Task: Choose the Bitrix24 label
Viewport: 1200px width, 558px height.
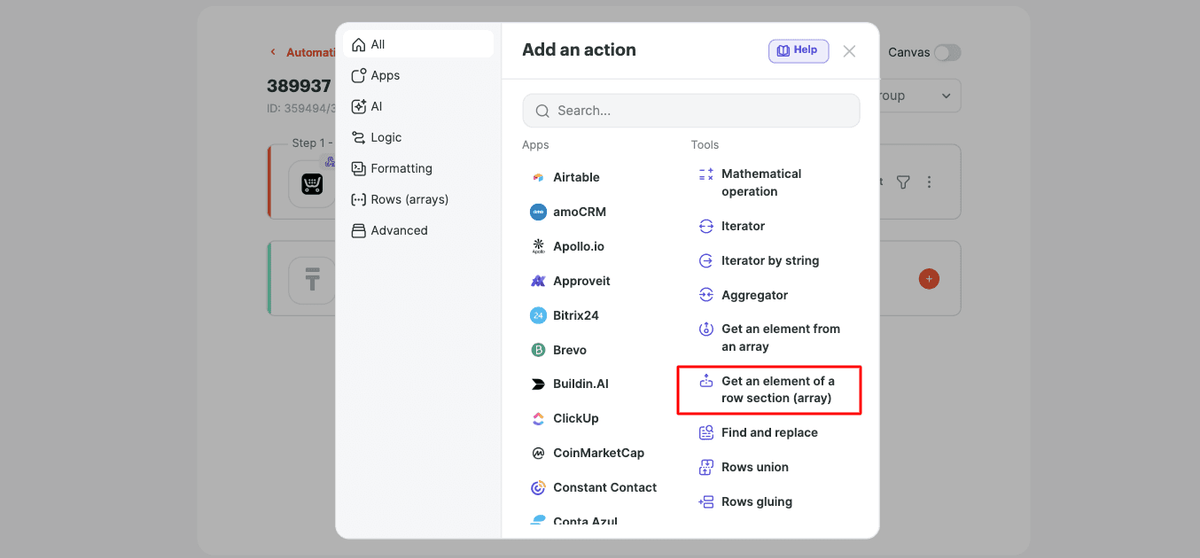Action: [576, 315]
